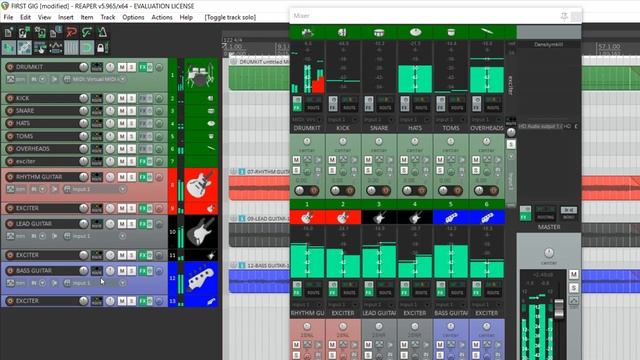Click the black guitar image on LEAD GUITAR track
This screenshot has height=360, width=640.
click(x=201, y=231)
